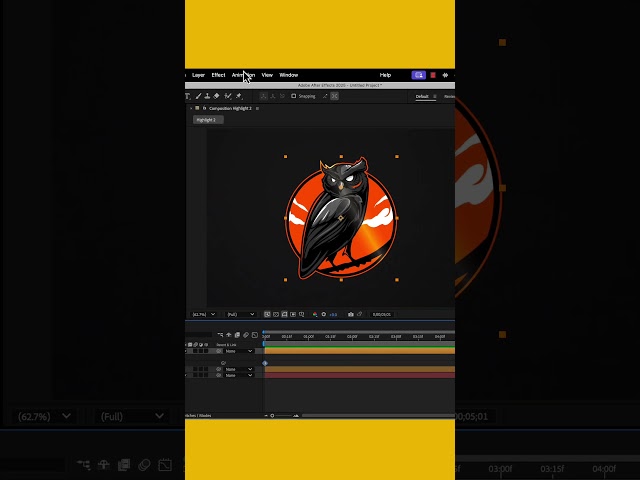
Task: Click the Composition panel color label square
Action: [197, 109]
